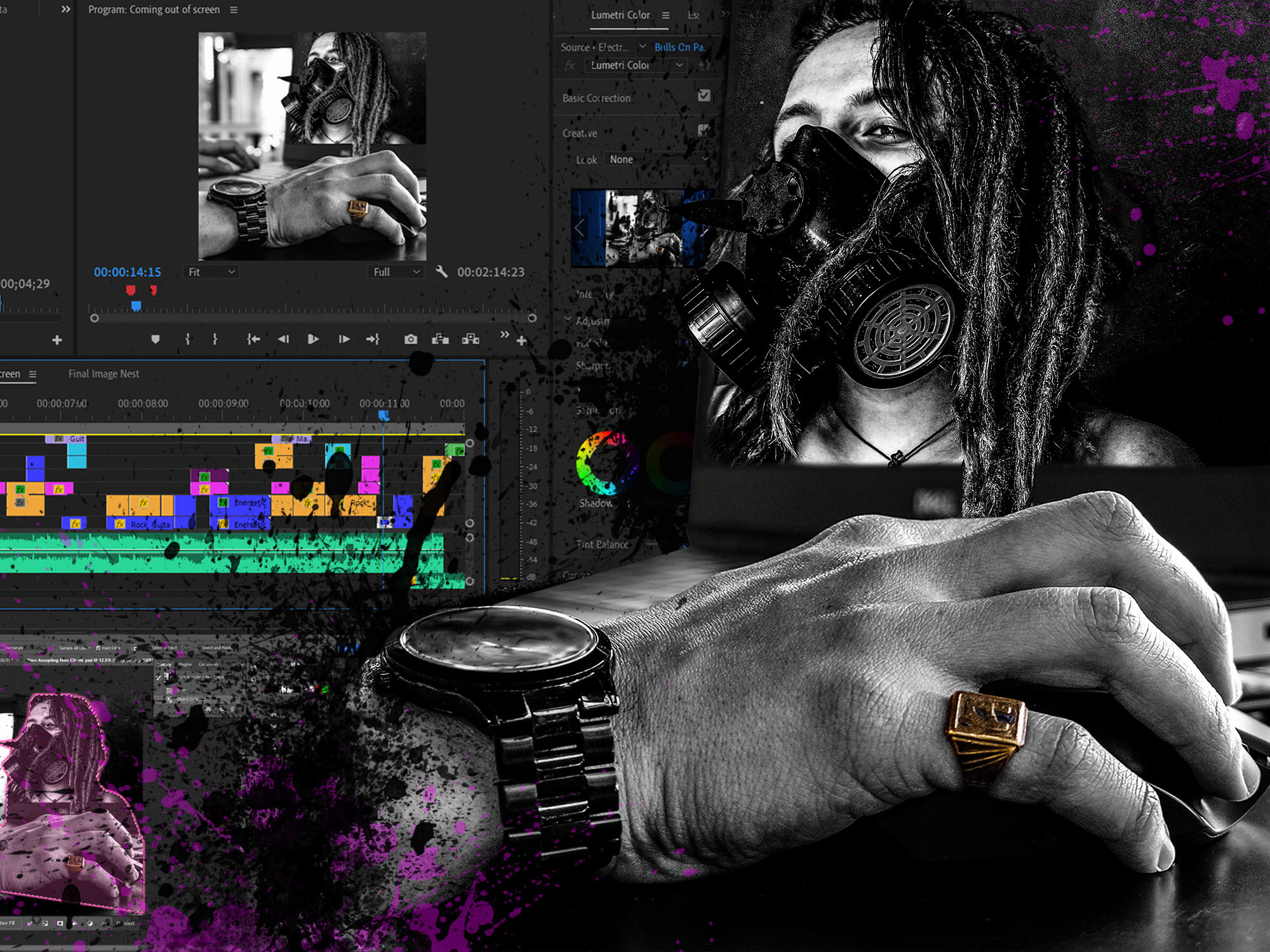Click Program monitor blue playhead on scrub bar

[136, 307]
